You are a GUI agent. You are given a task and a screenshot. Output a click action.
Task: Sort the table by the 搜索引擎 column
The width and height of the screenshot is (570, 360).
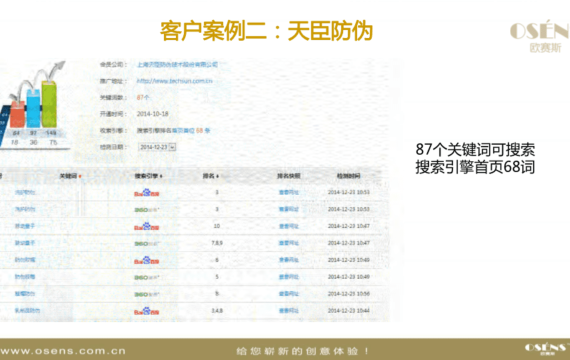point(148,176)
